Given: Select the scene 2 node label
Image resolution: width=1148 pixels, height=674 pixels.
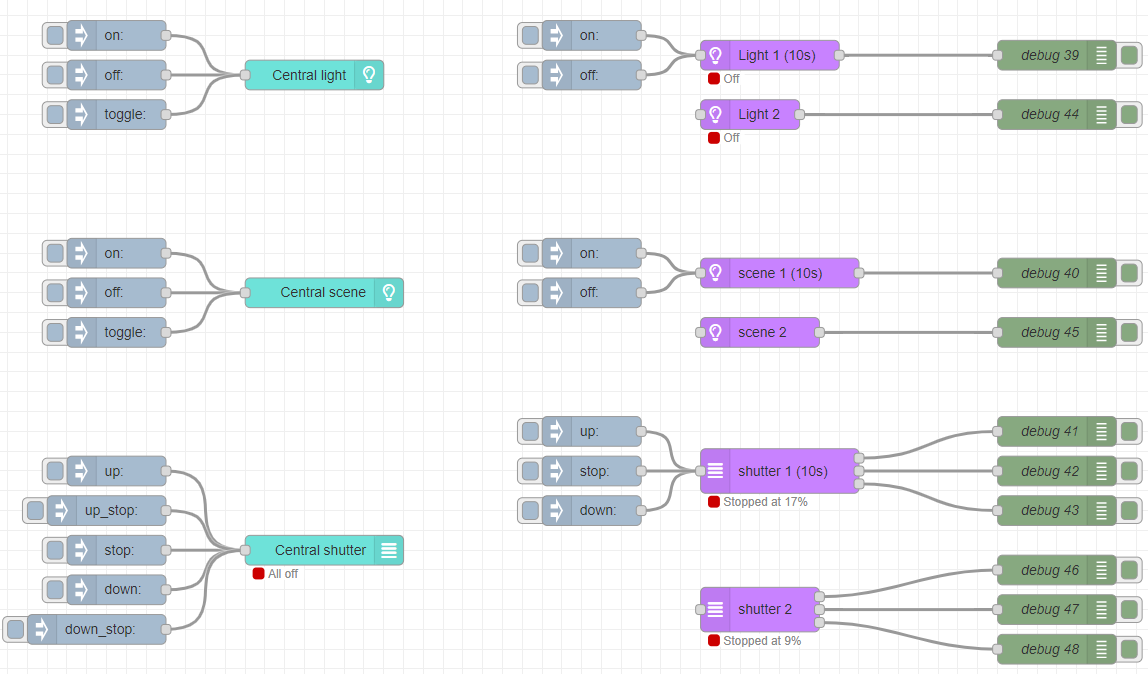Looking at the screenshot, I should click(x=762, y=332).
